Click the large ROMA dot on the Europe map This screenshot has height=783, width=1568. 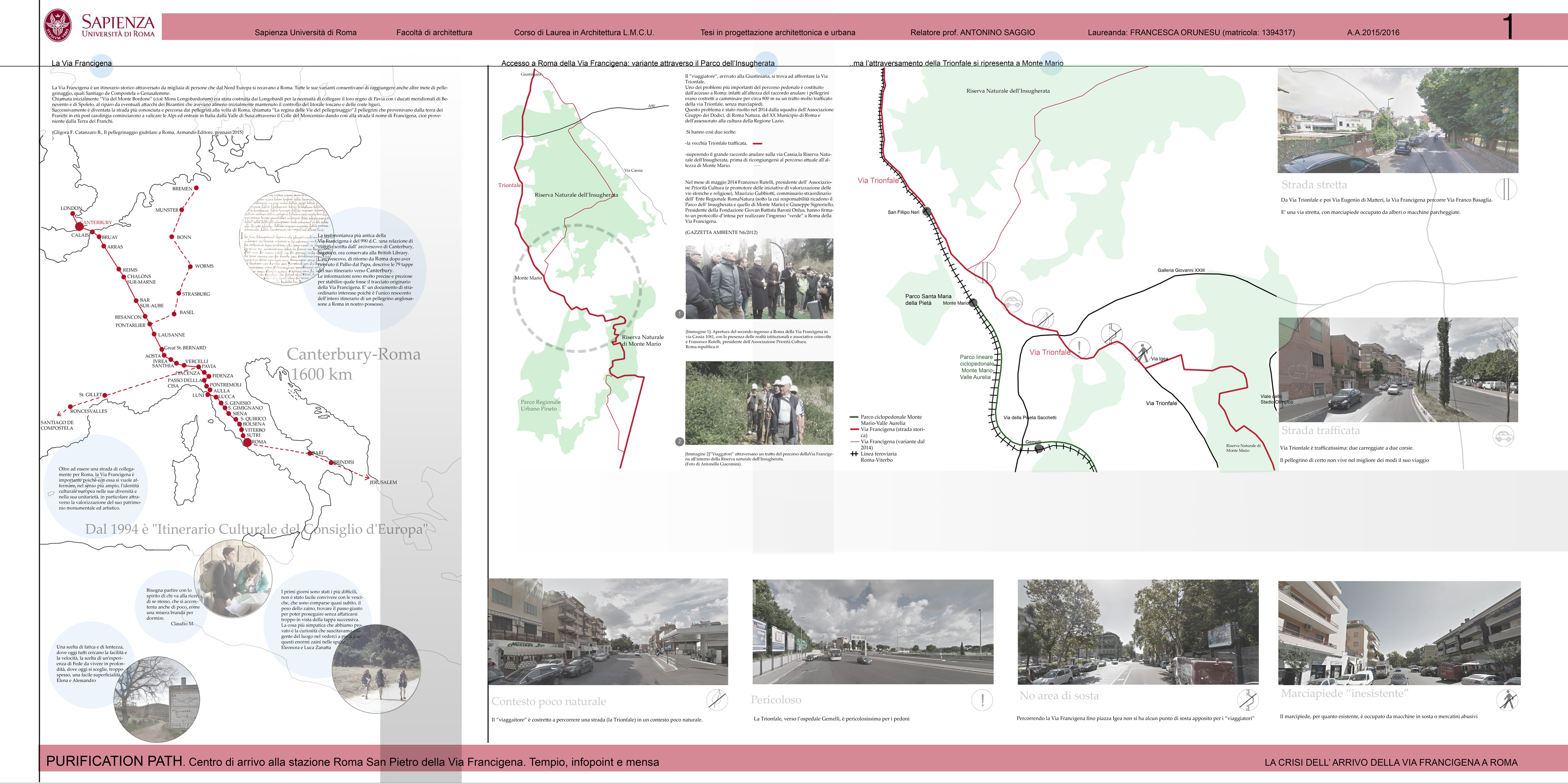tap(247, 442)
